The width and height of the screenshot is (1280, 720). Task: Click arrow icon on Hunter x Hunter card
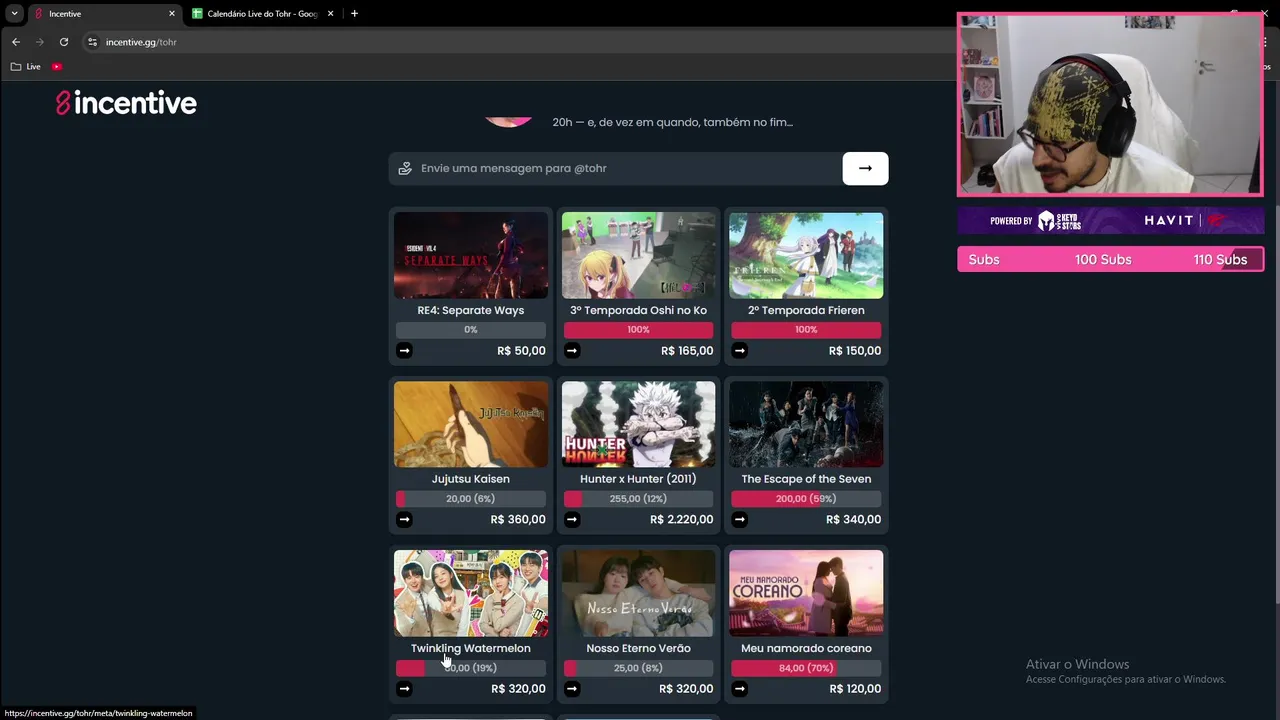[x=572, y=519]
